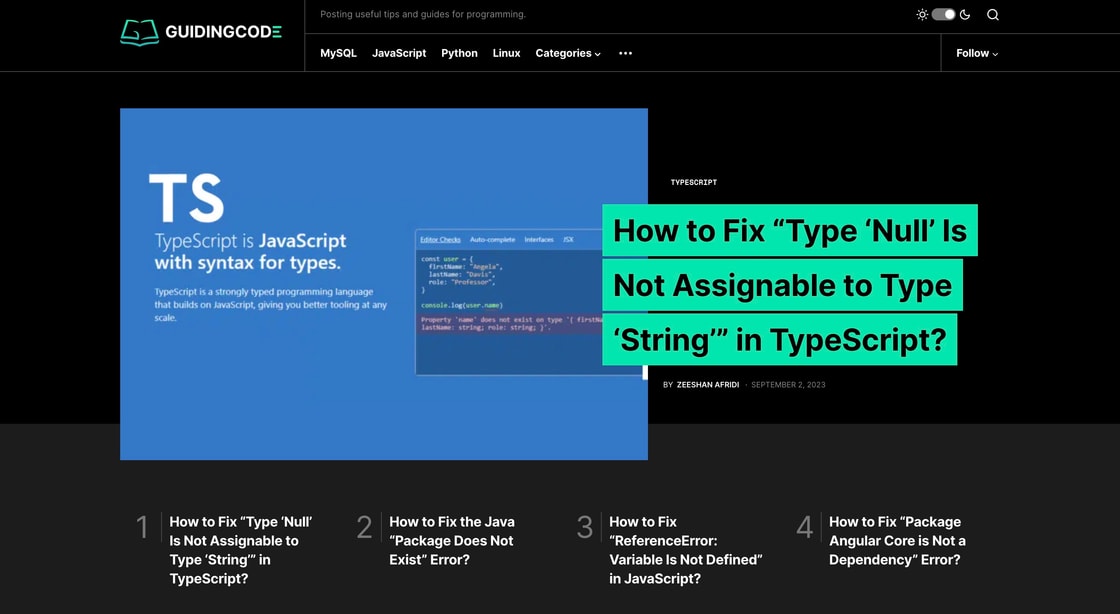Open the Python navigation link
This screenshot has width=1120, height=614.
[x=459, y=53]
